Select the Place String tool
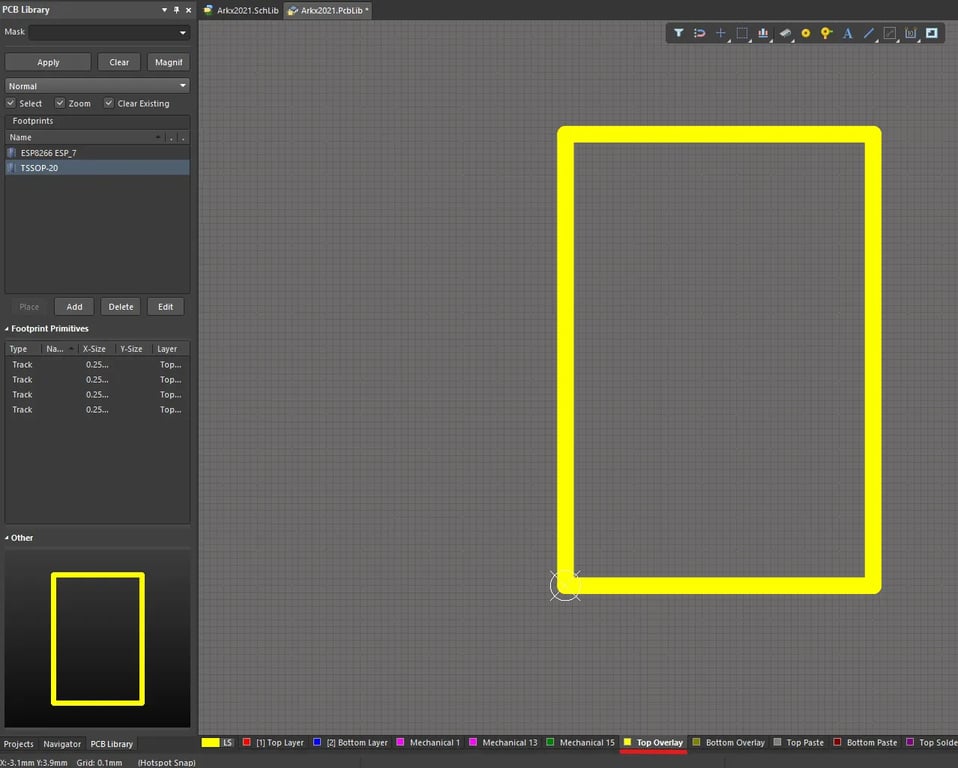Viewport: 958px width, 768px height. [847, 33]
